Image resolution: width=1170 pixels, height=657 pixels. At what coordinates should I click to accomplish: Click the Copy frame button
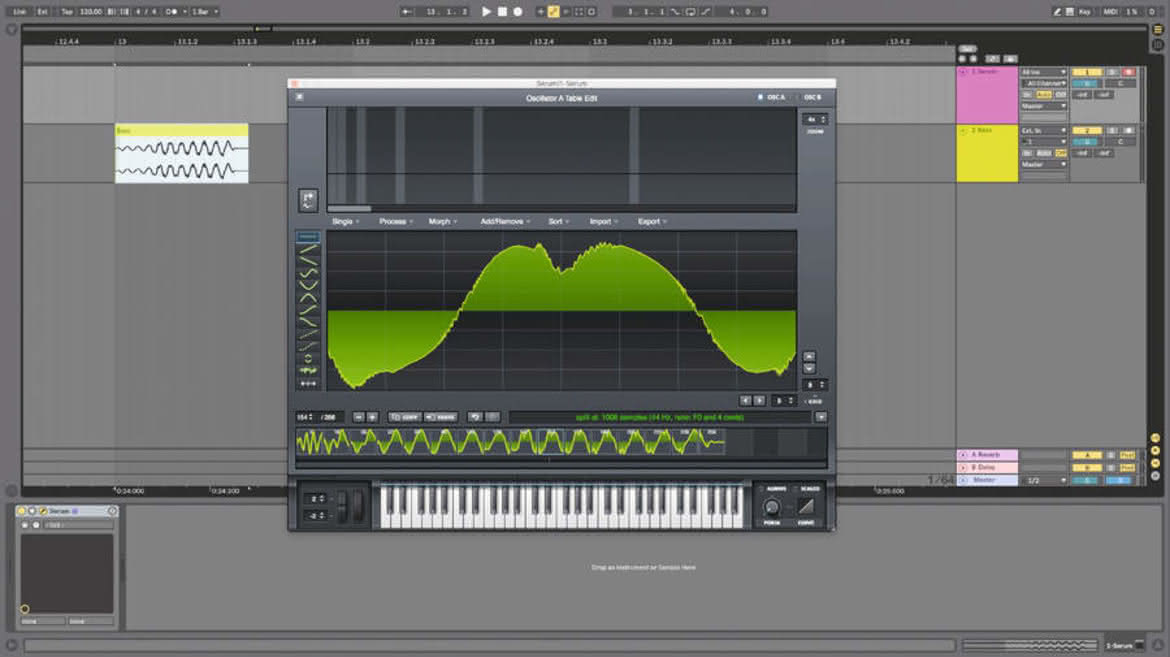tap(405, 417)
